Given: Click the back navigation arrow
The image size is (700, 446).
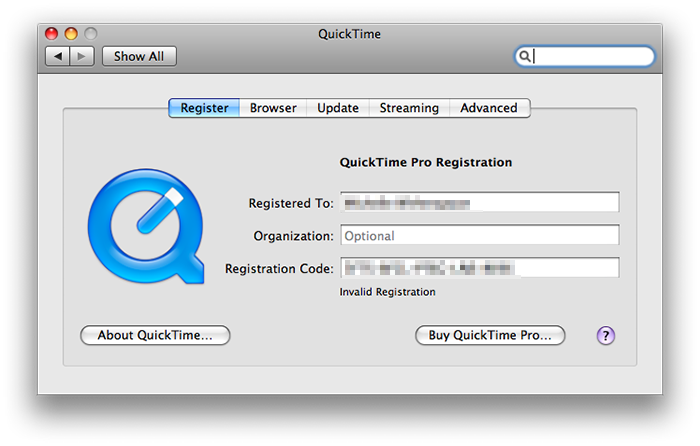Looking at the screenshot, I should [x=57, y=57].
